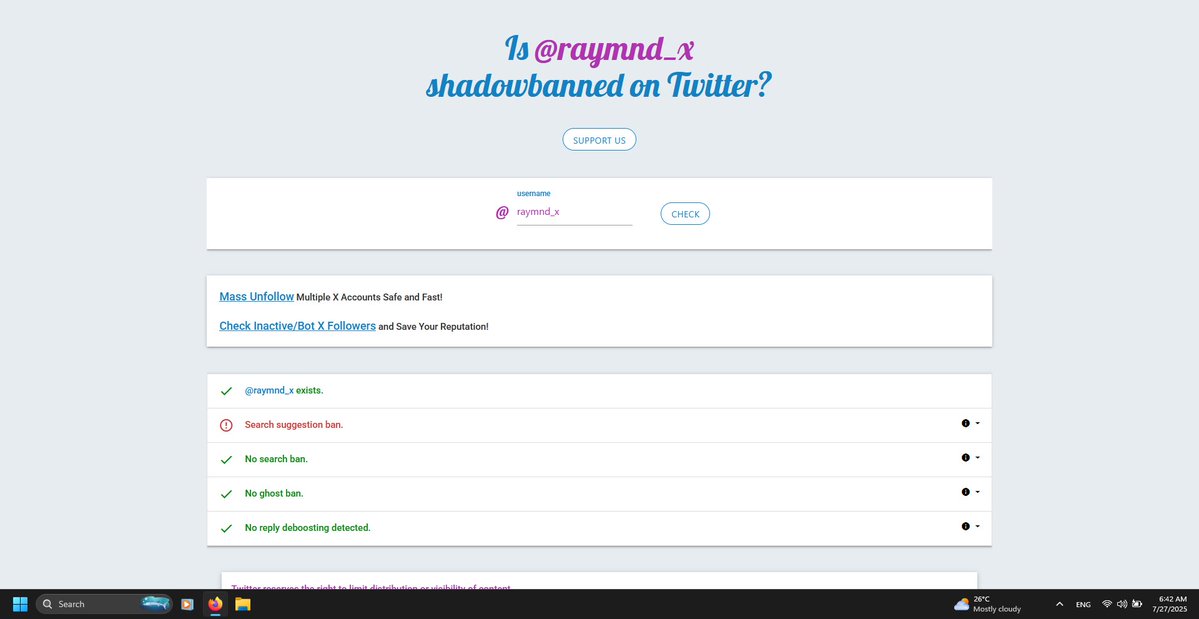Click 'Multiple X Accounts Safe and Fast!' text
Image resolution: width=1199 pixels, height=619 pixels.
point(369,297)
